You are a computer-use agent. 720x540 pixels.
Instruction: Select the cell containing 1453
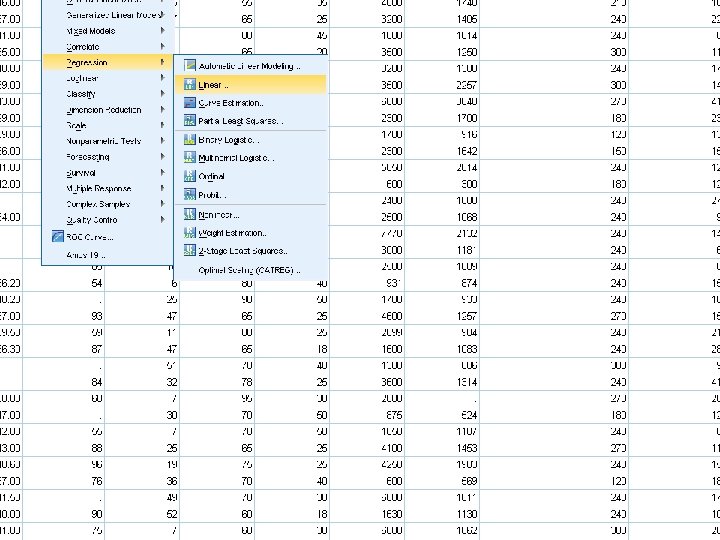click(x=442, y=448)
